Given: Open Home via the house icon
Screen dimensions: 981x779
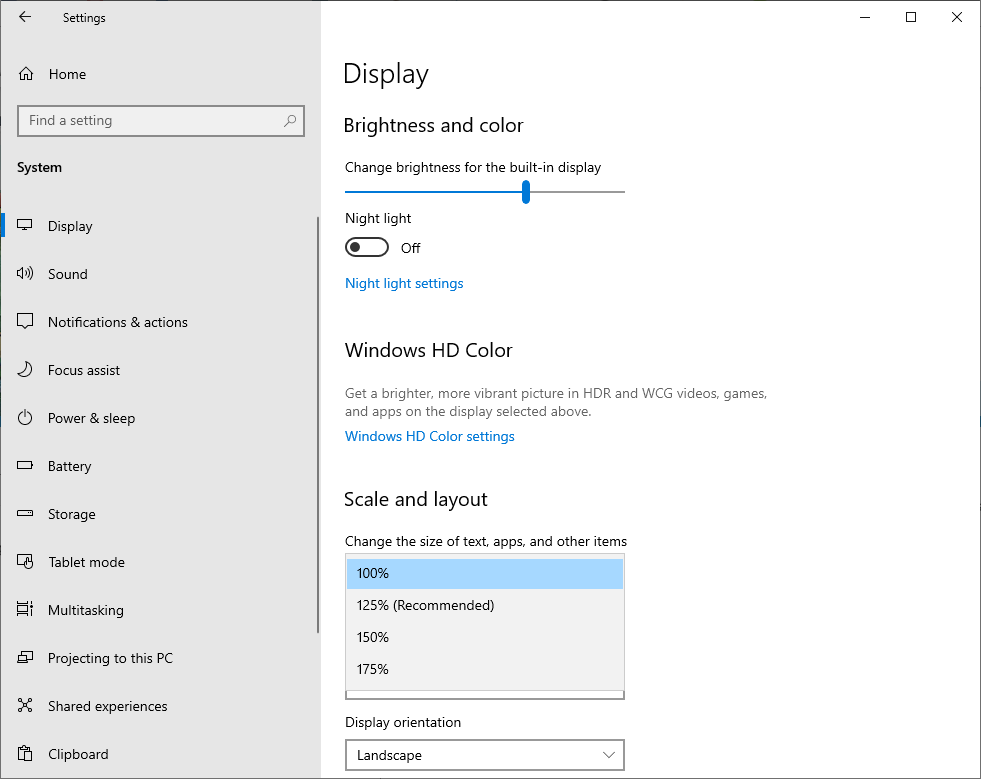Looking at the screenshot, I should tap(26, 74).
